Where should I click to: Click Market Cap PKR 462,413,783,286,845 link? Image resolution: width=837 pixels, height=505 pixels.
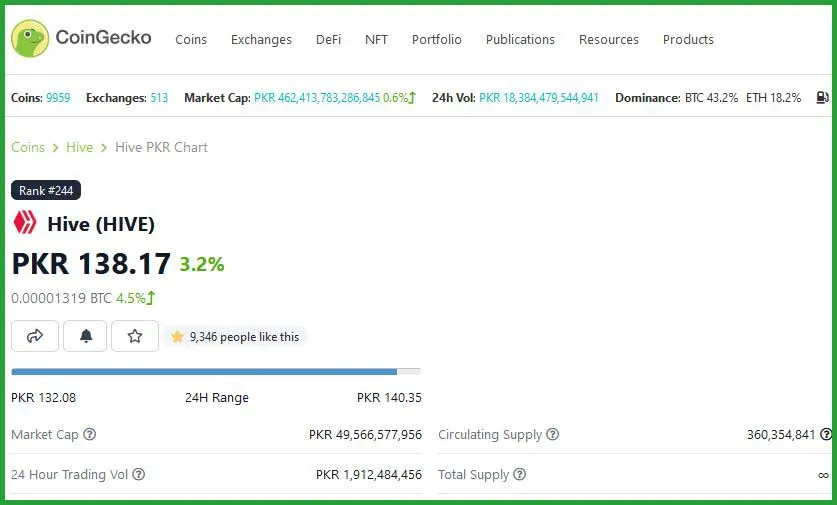pos(317,98)
